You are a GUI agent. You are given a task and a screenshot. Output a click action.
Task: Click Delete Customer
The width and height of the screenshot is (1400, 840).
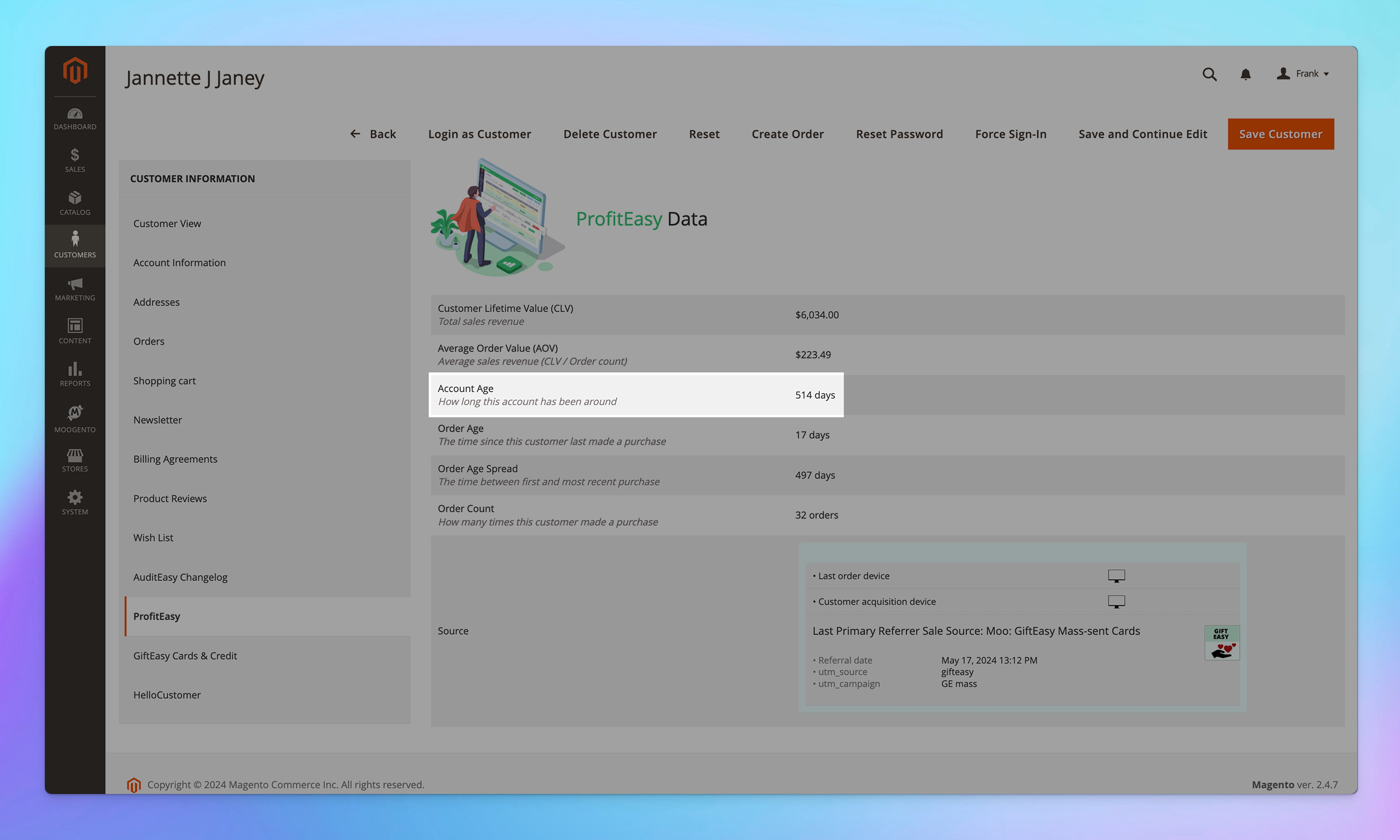tap(609, 134)
